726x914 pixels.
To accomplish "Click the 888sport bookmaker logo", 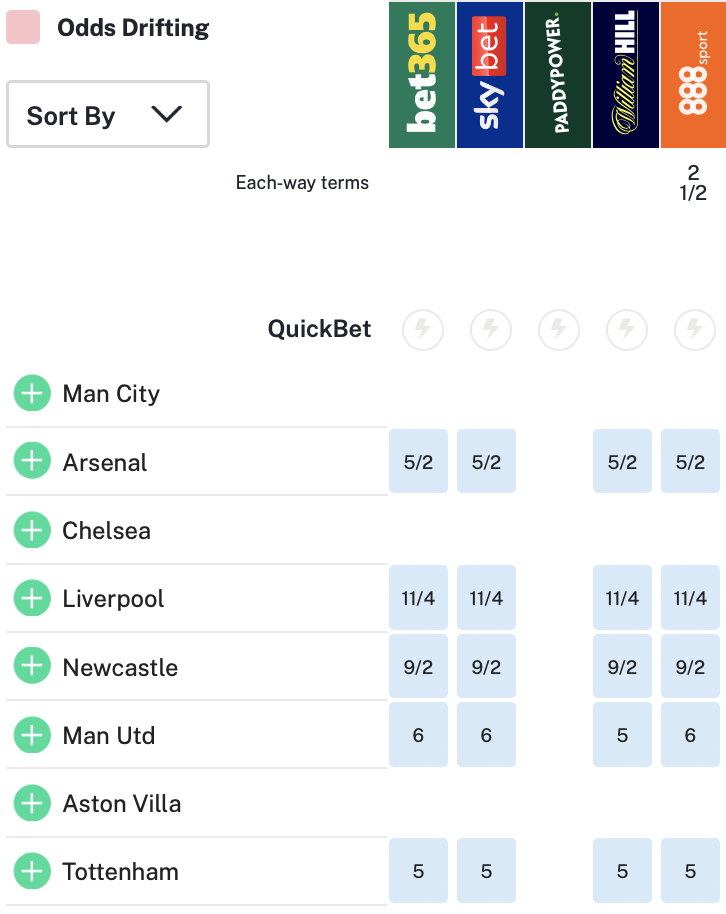I will click(694, 75).
